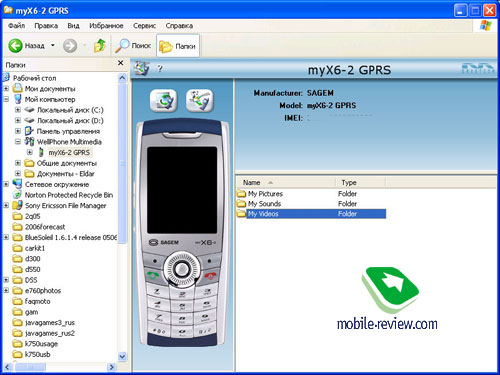Open the Back button history dropdown arrow
Image resolution: width=500 pixels, height=375 pixels.
[x=53, y=45]
